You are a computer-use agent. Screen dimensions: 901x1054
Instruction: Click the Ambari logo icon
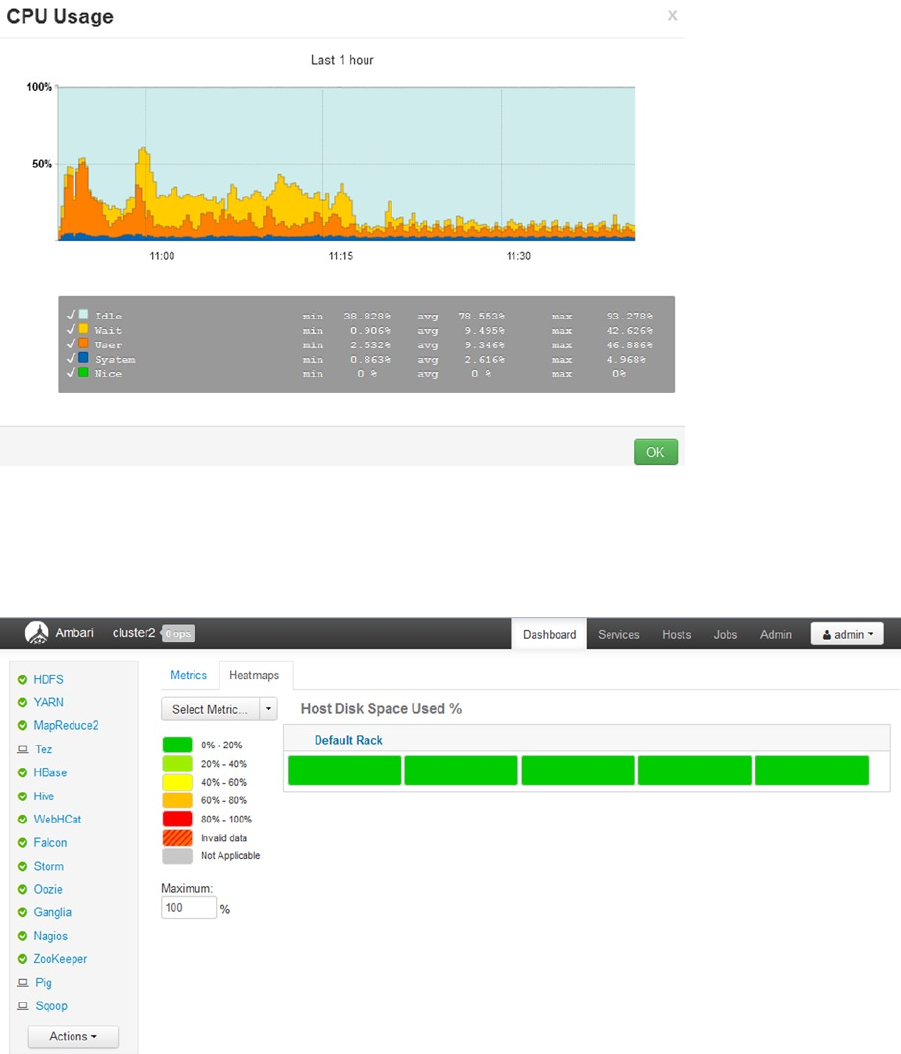tap(36, 633)
